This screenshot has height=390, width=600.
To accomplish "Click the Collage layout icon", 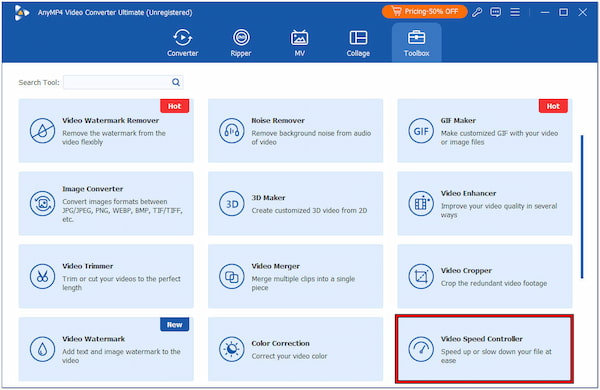I will [358, 38].
